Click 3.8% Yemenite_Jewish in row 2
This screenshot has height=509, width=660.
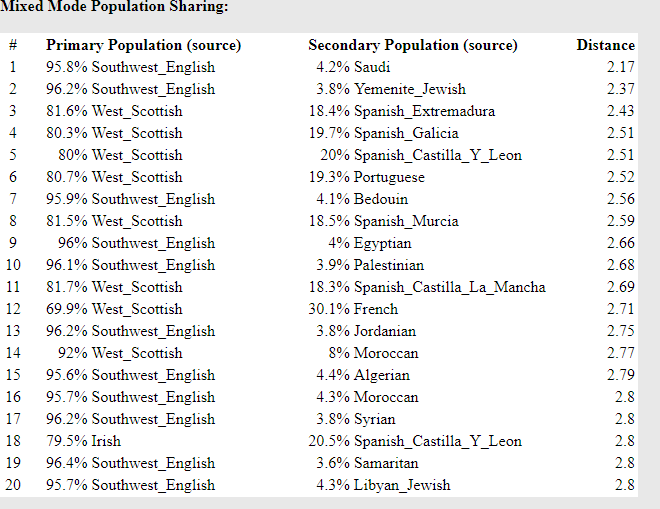pos(391,89)
